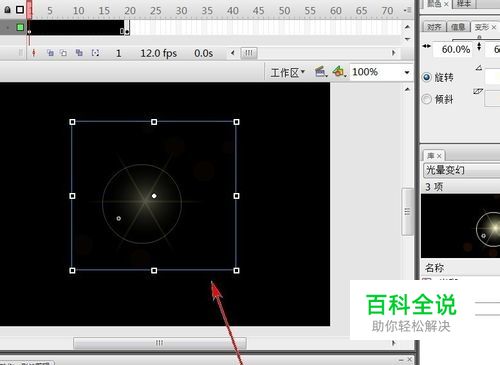Open the 光晕变幻 library document dropdown

pyautogui.click(x=462, y=170)
